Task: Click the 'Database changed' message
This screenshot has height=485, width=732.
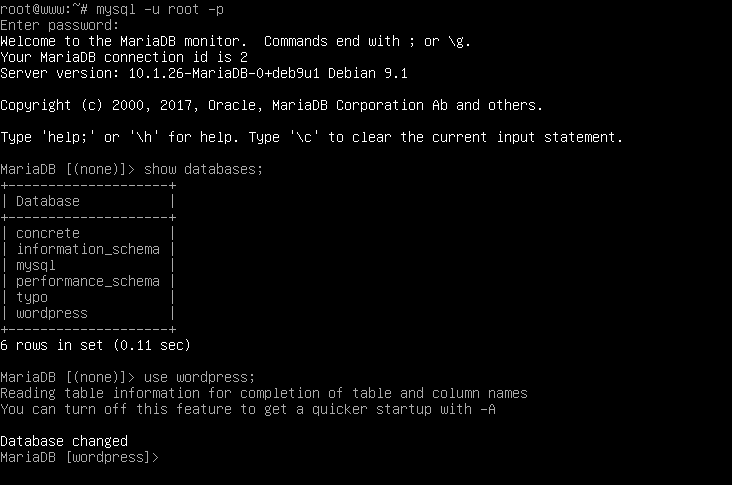Action: coord(63,441)
